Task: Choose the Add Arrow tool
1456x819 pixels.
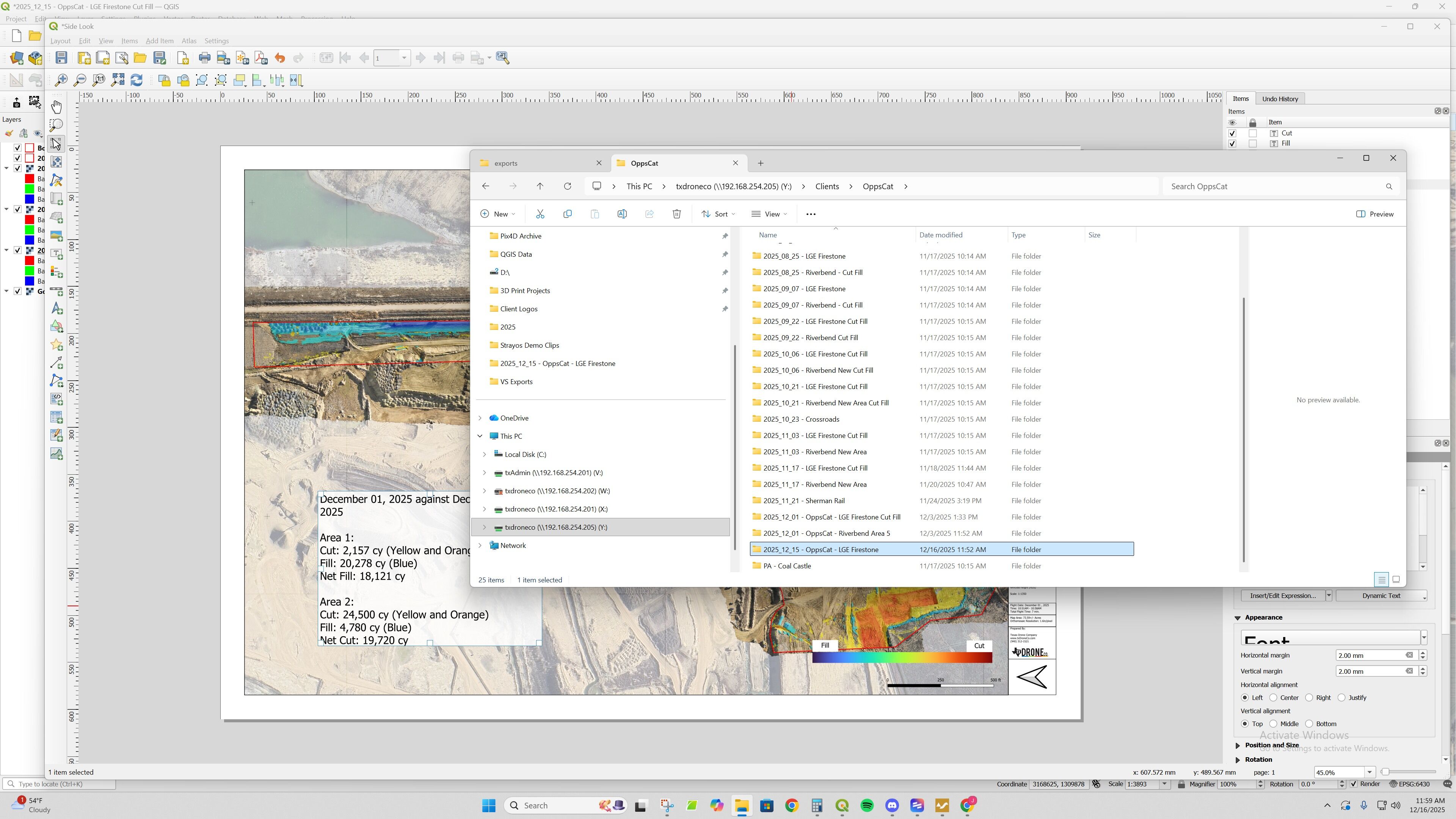Action: click(x=56, y=363)
